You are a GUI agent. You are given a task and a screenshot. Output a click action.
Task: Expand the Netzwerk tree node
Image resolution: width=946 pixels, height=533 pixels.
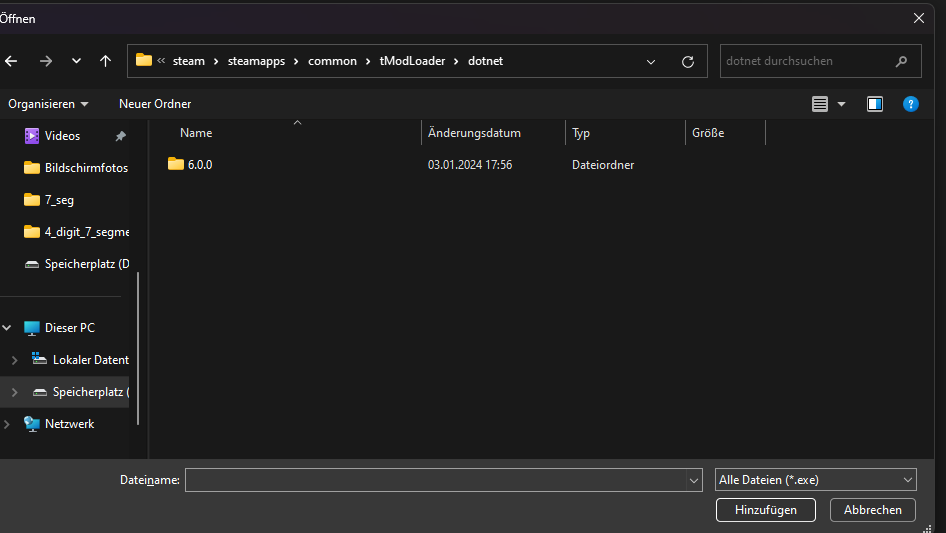(x=7, y=424)
